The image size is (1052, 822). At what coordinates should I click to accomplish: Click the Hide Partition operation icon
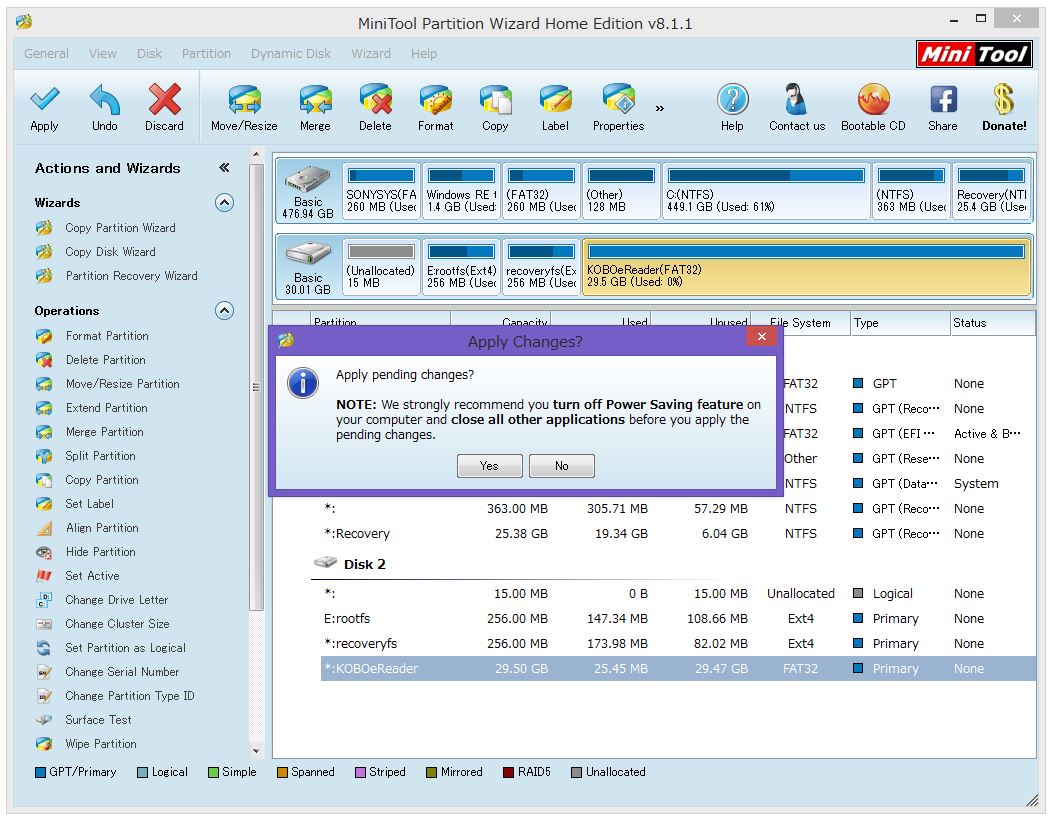[44, 552]
